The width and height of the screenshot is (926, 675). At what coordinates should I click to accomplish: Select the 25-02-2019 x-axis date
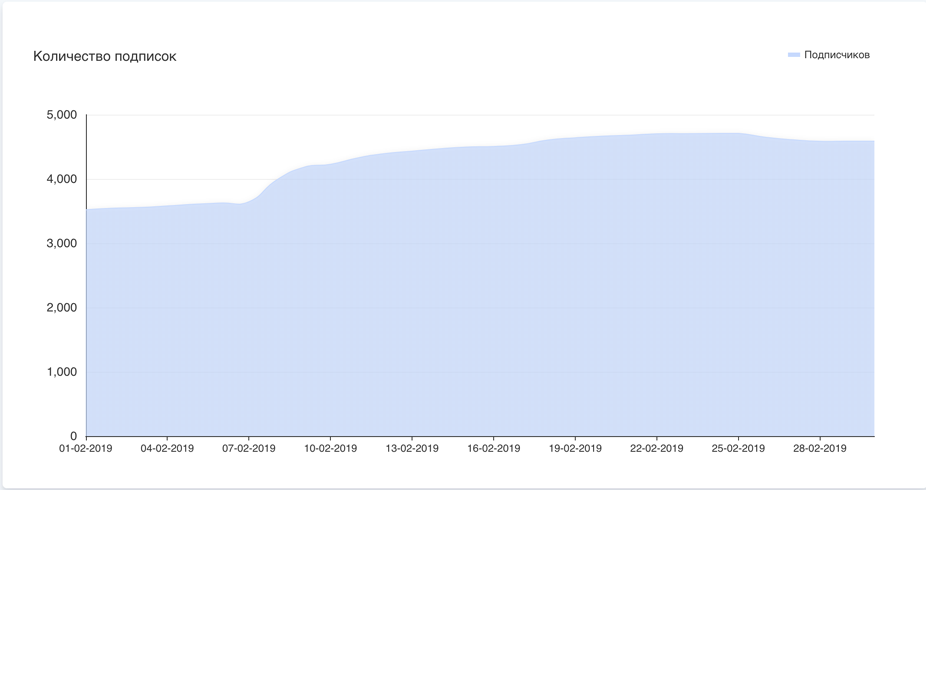738,448
